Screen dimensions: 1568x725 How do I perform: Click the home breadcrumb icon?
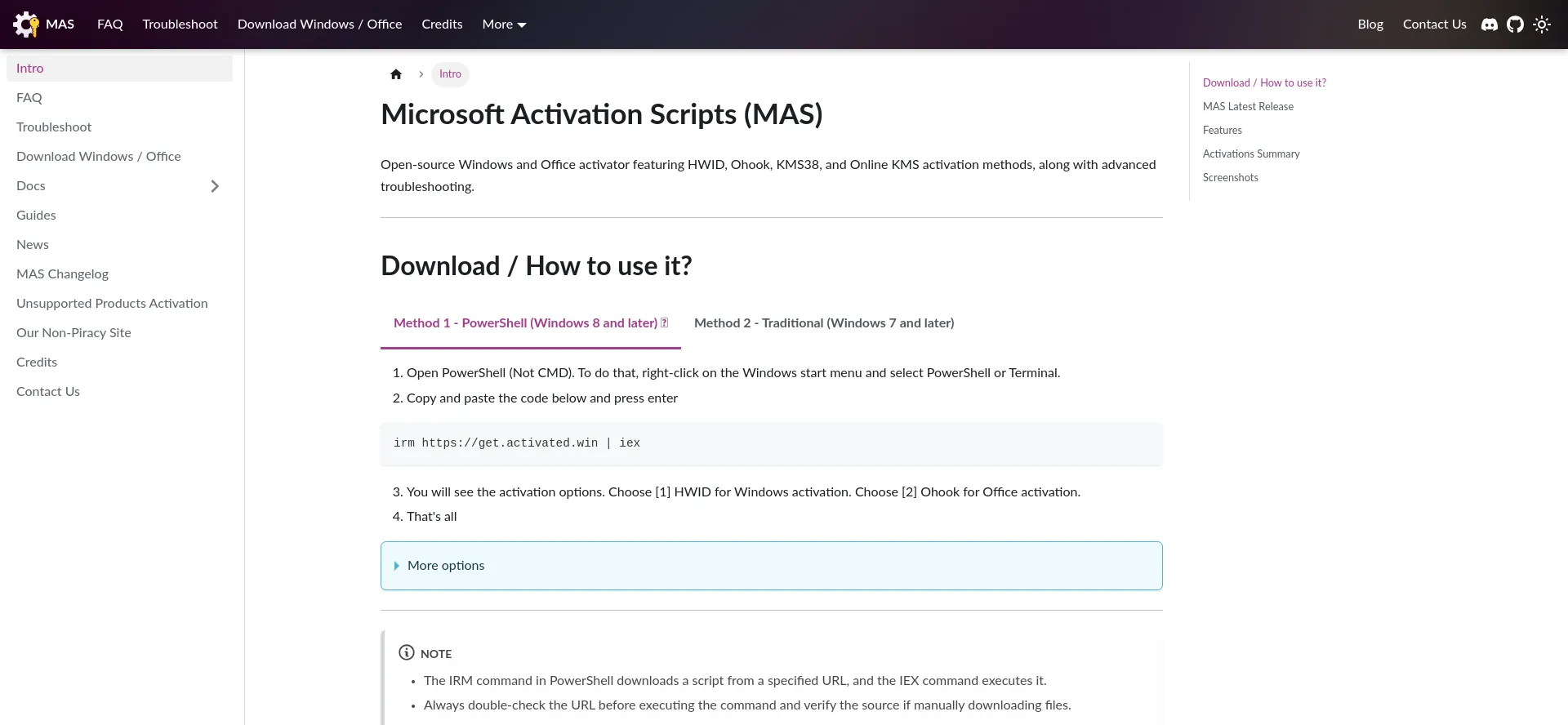[396, 74]
